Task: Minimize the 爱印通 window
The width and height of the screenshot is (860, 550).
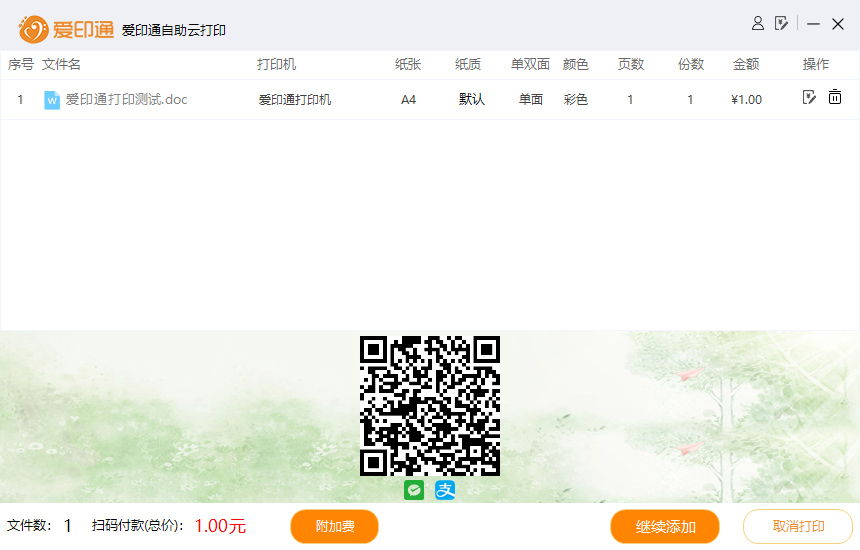Action: tap(813, 24)
